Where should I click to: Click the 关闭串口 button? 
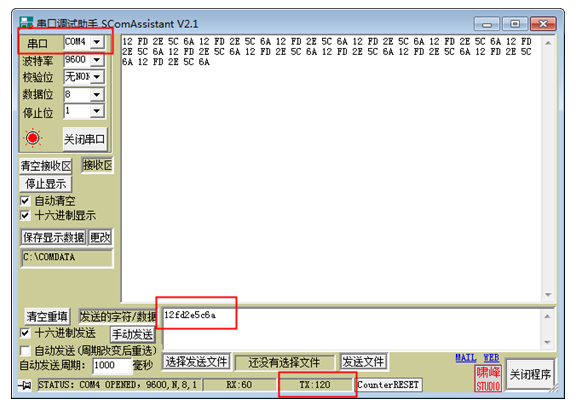pyautogui.click(x=85, y=140)
